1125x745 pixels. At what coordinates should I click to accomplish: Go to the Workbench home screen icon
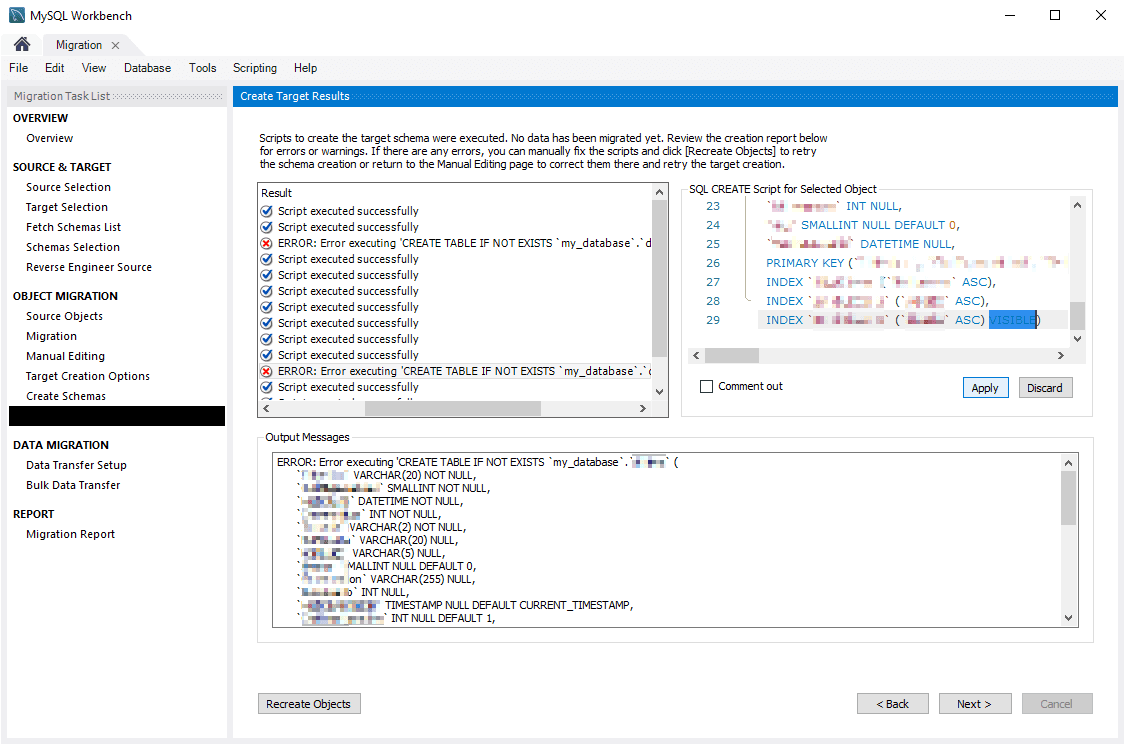click(x=22, y=44)
